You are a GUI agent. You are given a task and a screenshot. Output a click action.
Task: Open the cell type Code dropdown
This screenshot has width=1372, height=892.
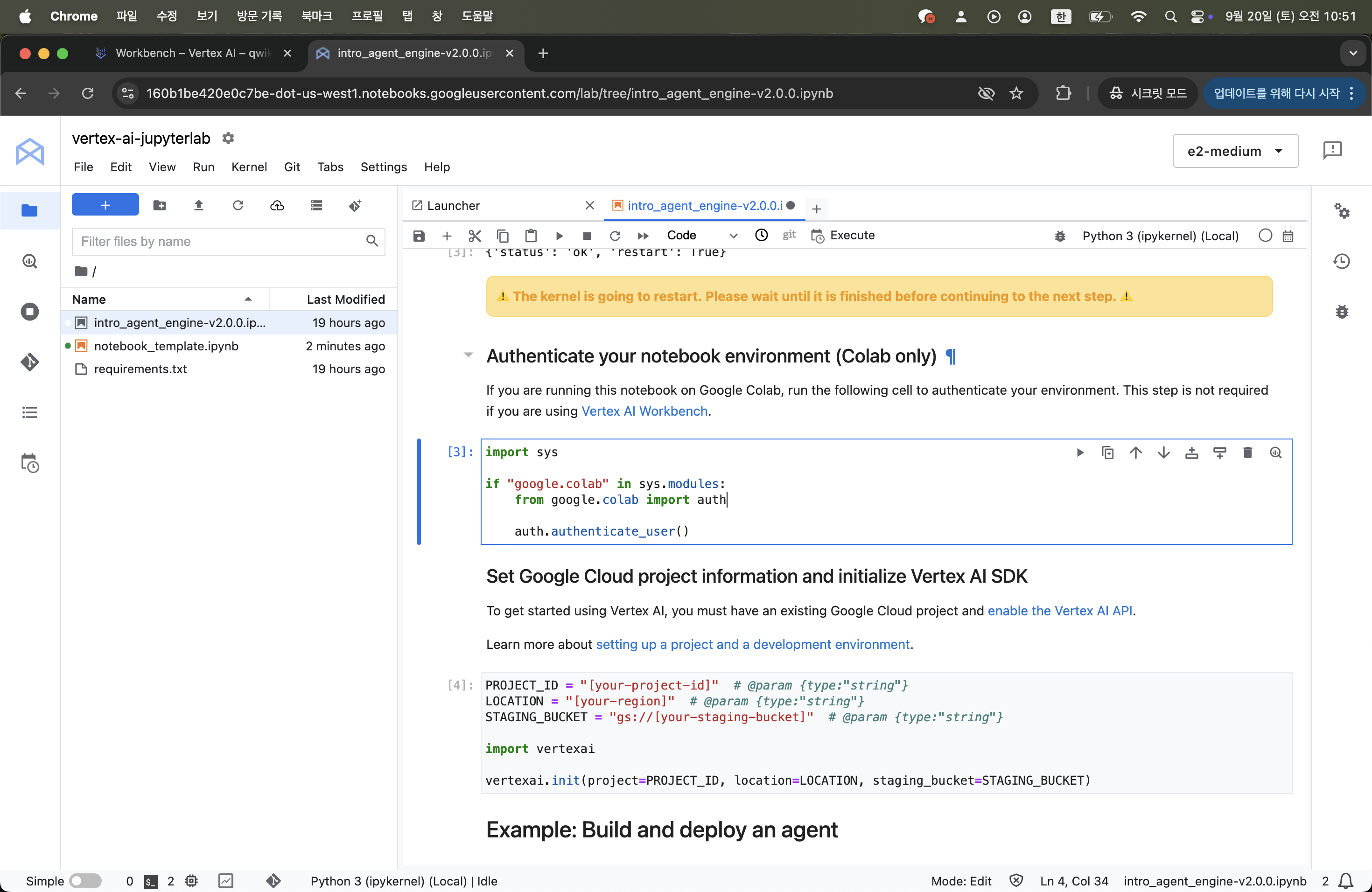[x=701, y=236]
